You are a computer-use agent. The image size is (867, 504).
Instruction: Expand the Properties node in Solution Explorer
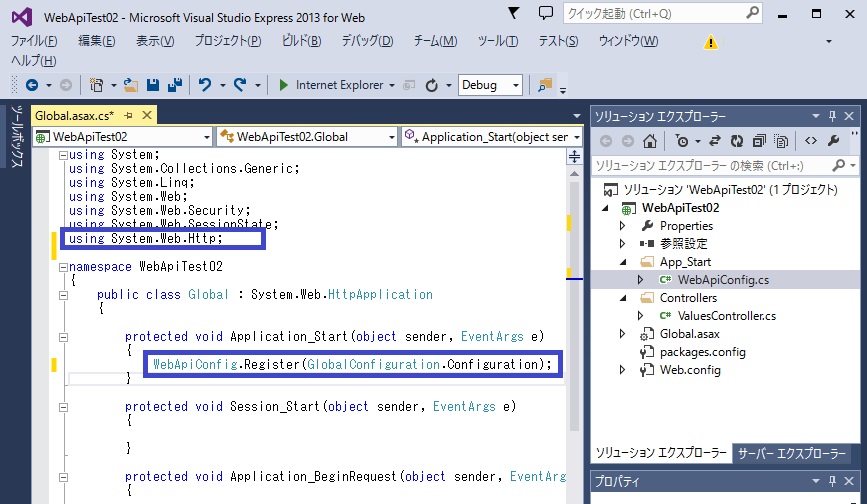(x=623, y=225)
